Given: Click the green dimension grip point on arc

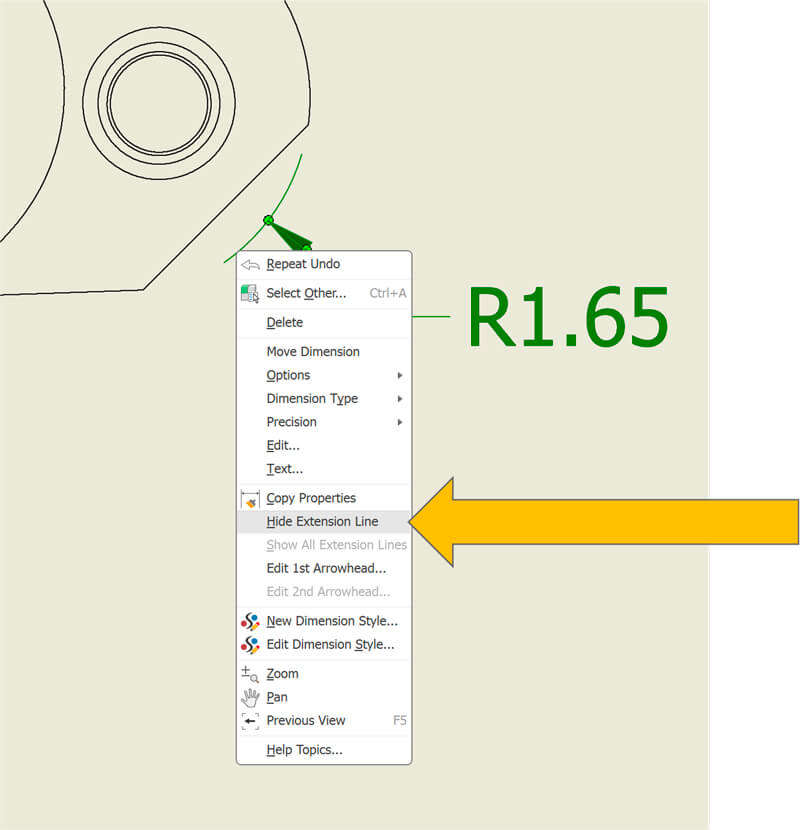Looking at the screenshot, I should tap(268, 220).
